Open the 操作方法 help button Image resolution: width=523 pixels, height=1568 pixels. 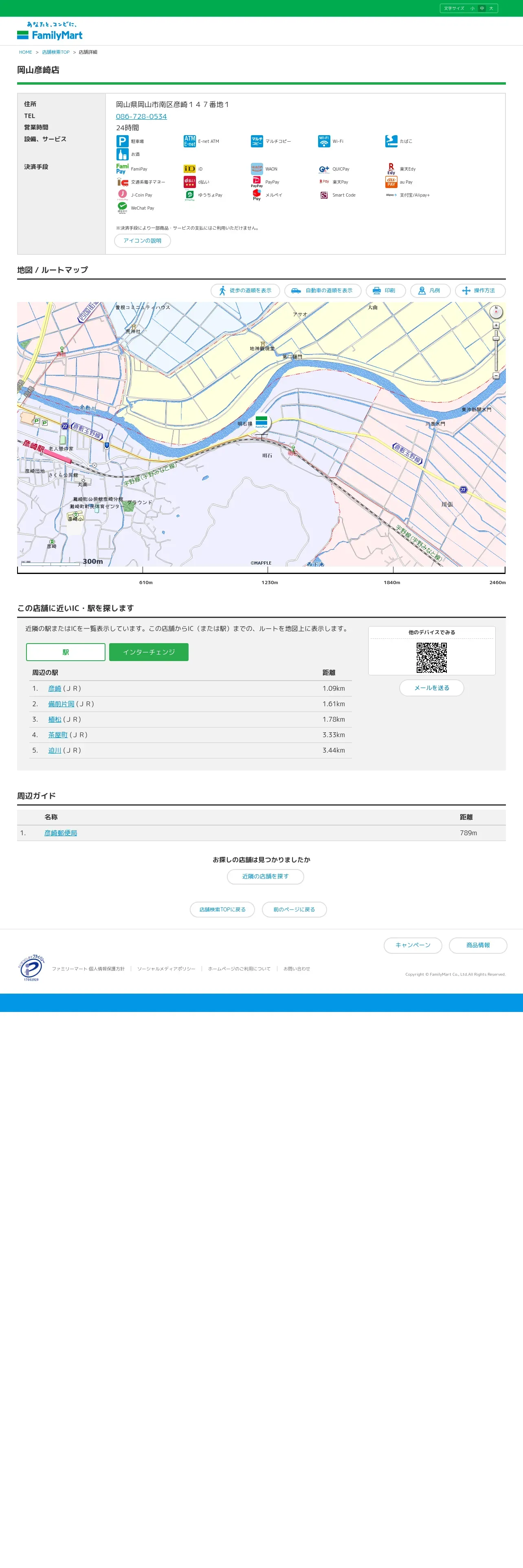tap(480, 291)
